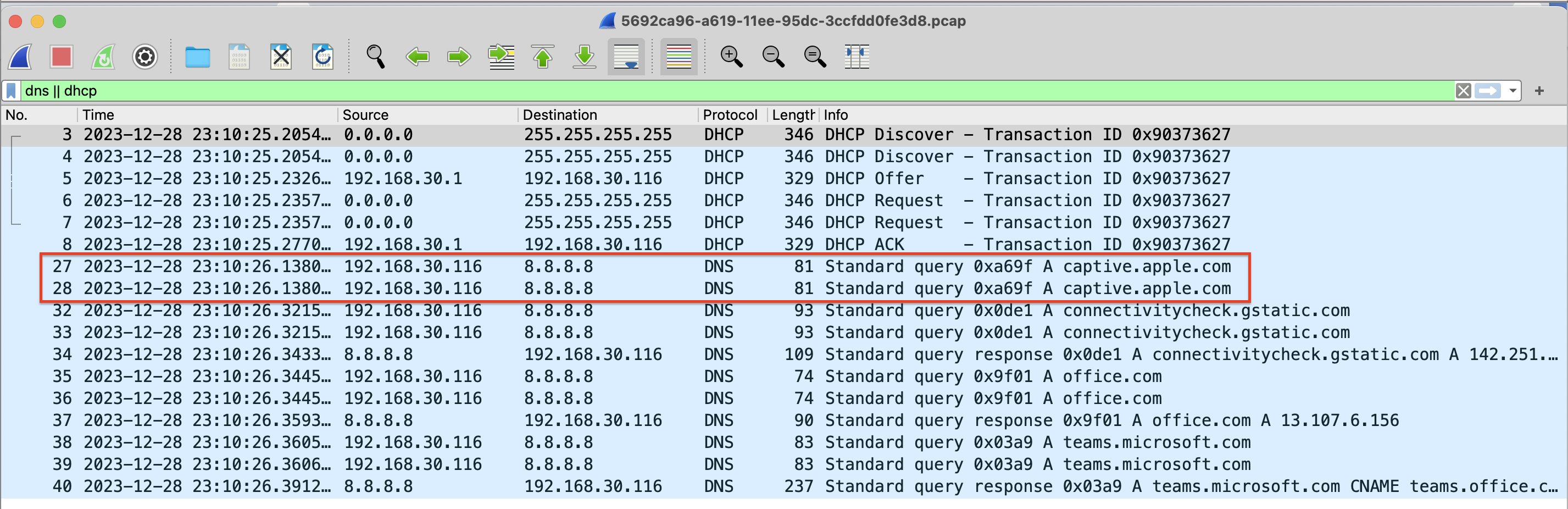This screenshot has width=1568, height=509.
Task: Sort packets by the Destination column
Action: tap(608, 115)
